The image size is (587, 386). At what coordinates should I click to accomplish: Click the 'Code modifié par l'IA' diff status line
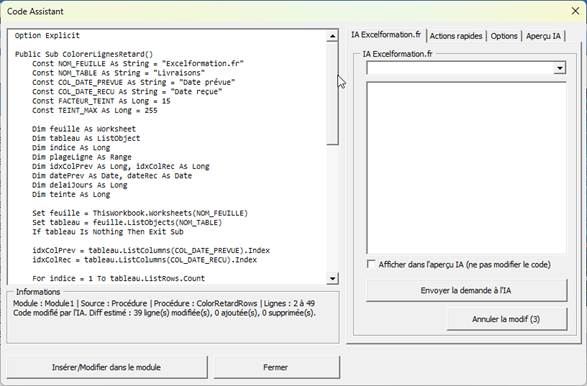164,313
